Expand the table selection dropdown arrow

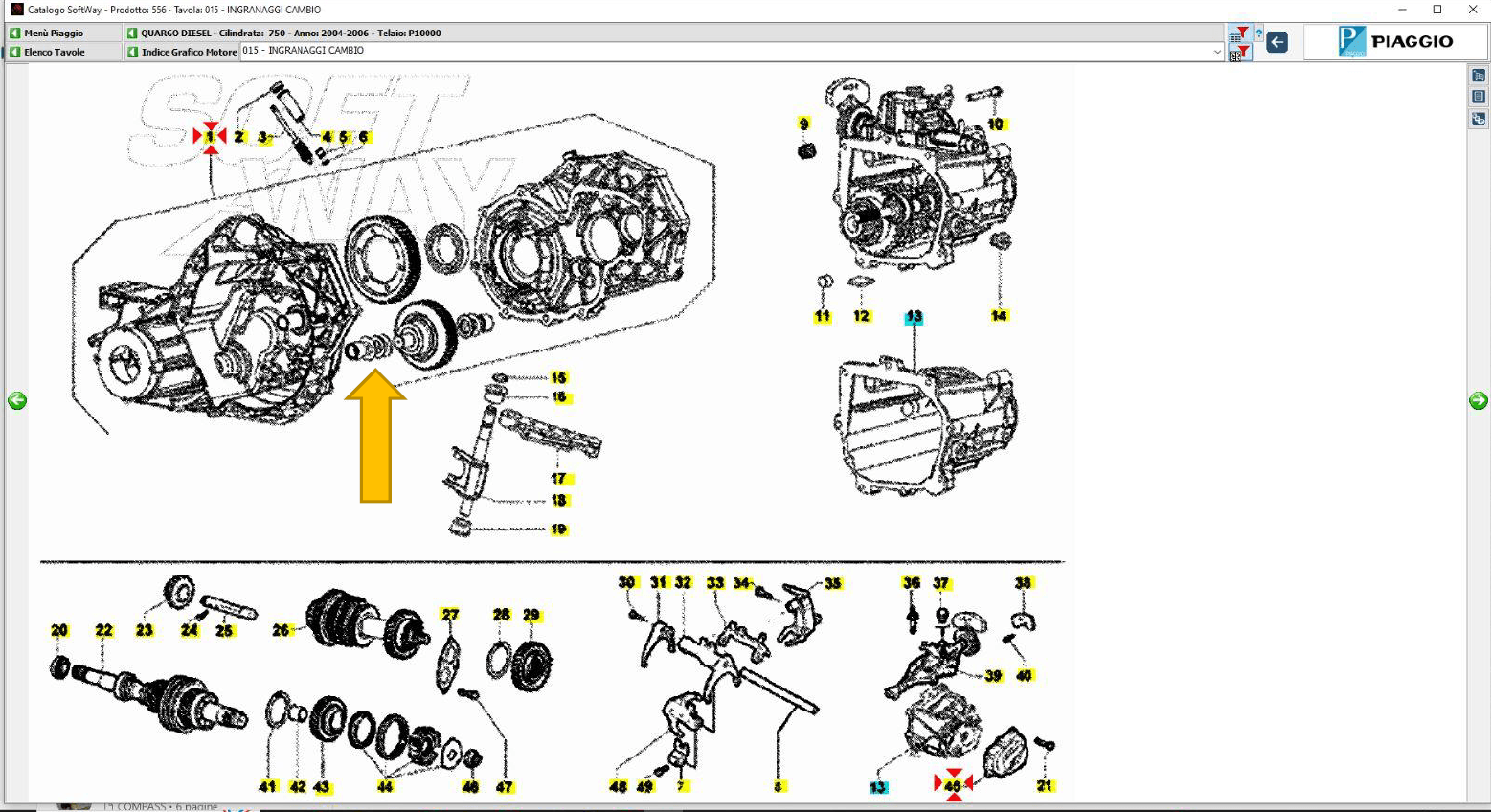point(1216,52)
